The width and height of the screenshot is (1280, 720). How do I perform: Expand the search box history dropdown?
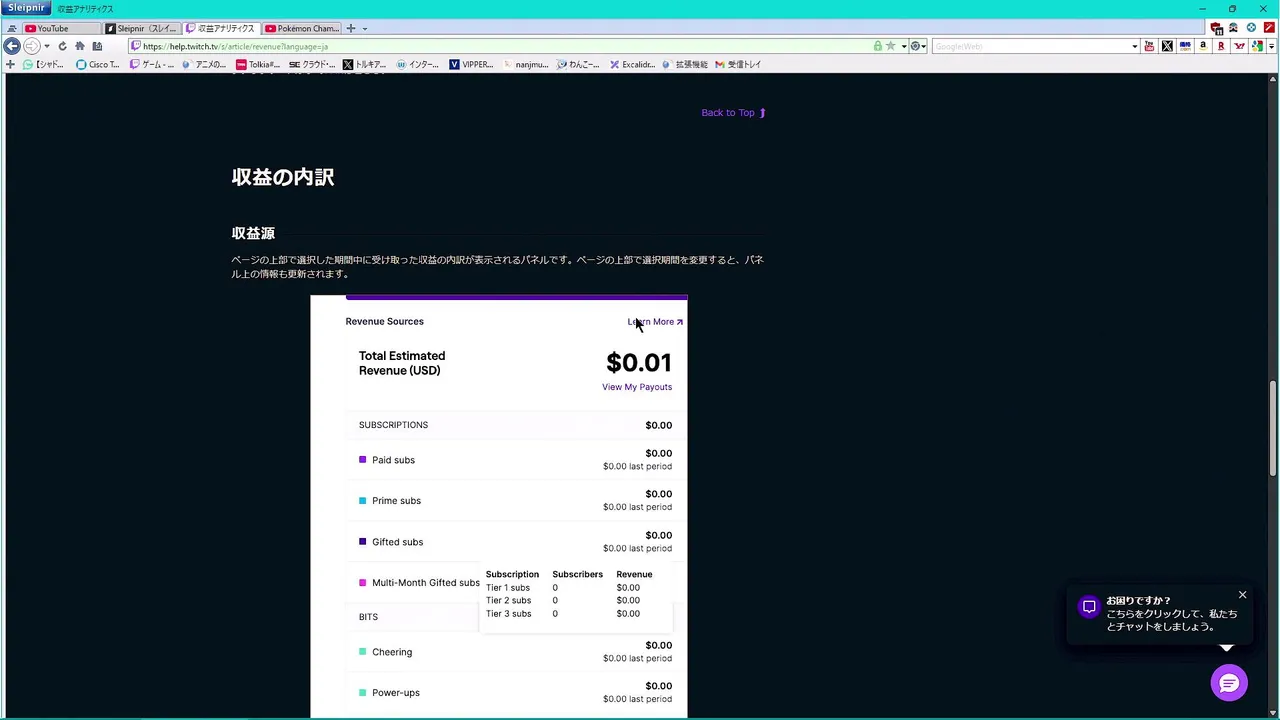(x=1135, y=46)
